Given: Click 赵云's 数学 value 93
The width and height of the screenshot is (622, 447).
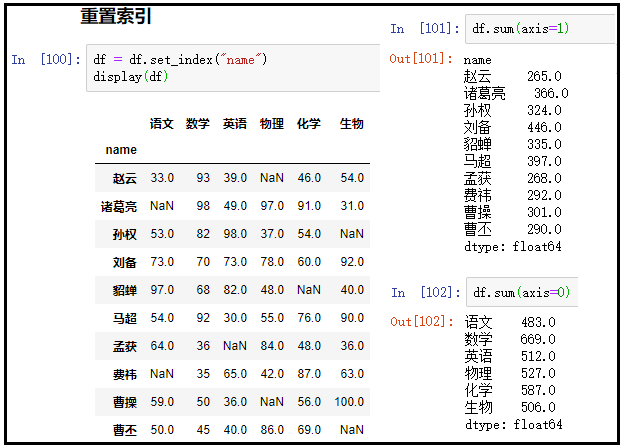Looking at the screenshot, I should pyautogui.click(x=203, y=178).
